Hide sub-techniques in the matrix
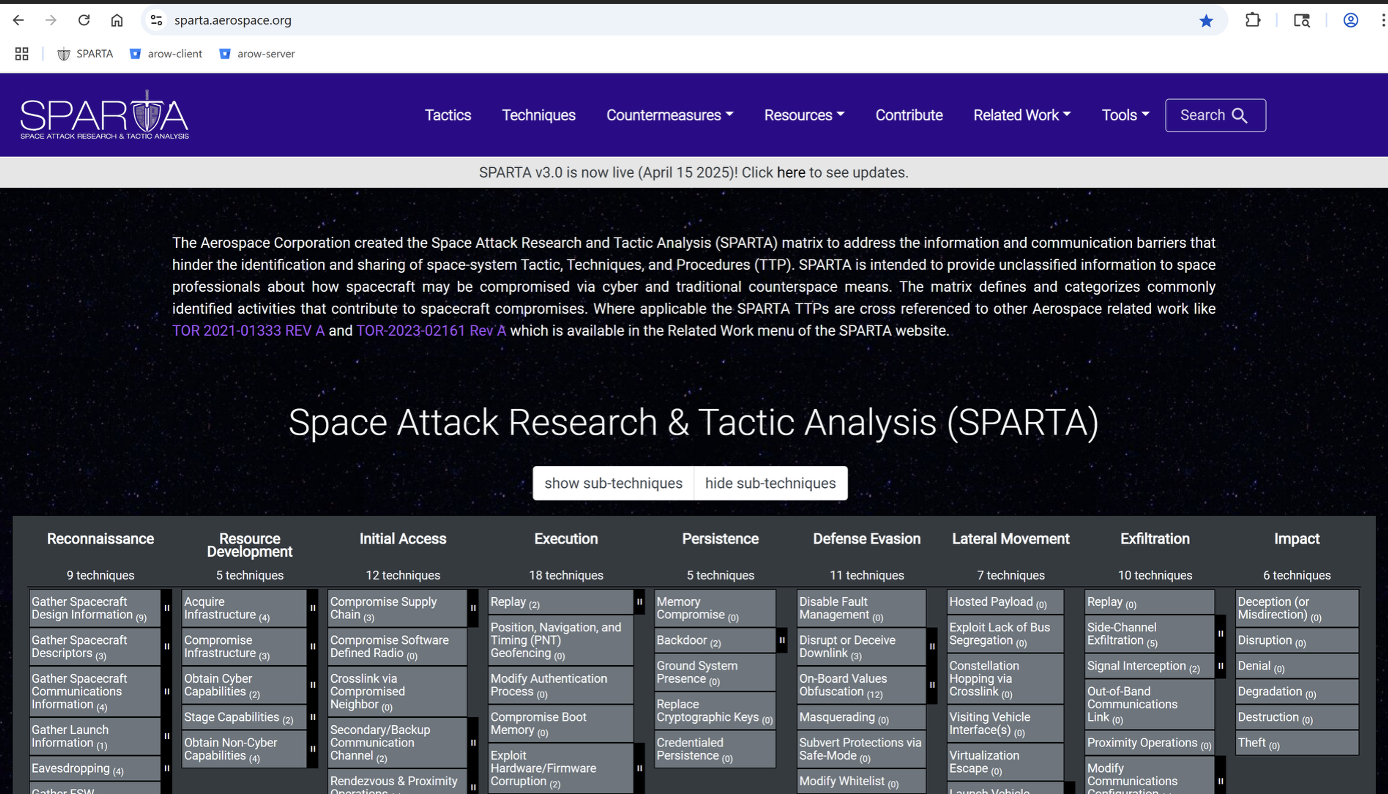Screen dimensions: 1388x794 771,483
